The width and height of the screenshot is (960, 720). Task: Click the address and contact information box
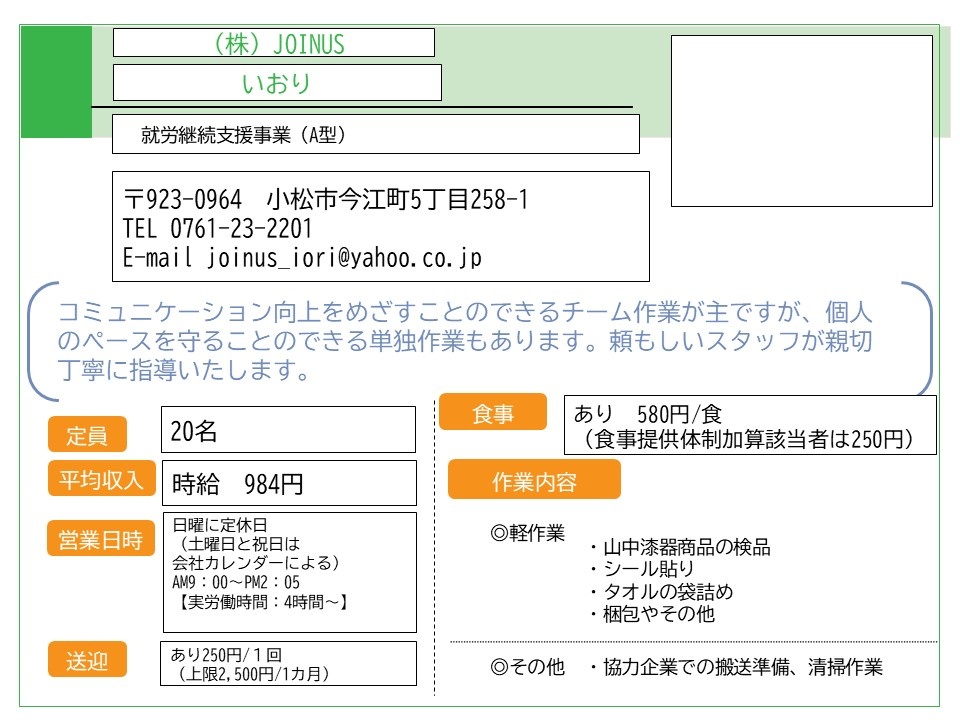pyautogui.click(x=380, y=227)
